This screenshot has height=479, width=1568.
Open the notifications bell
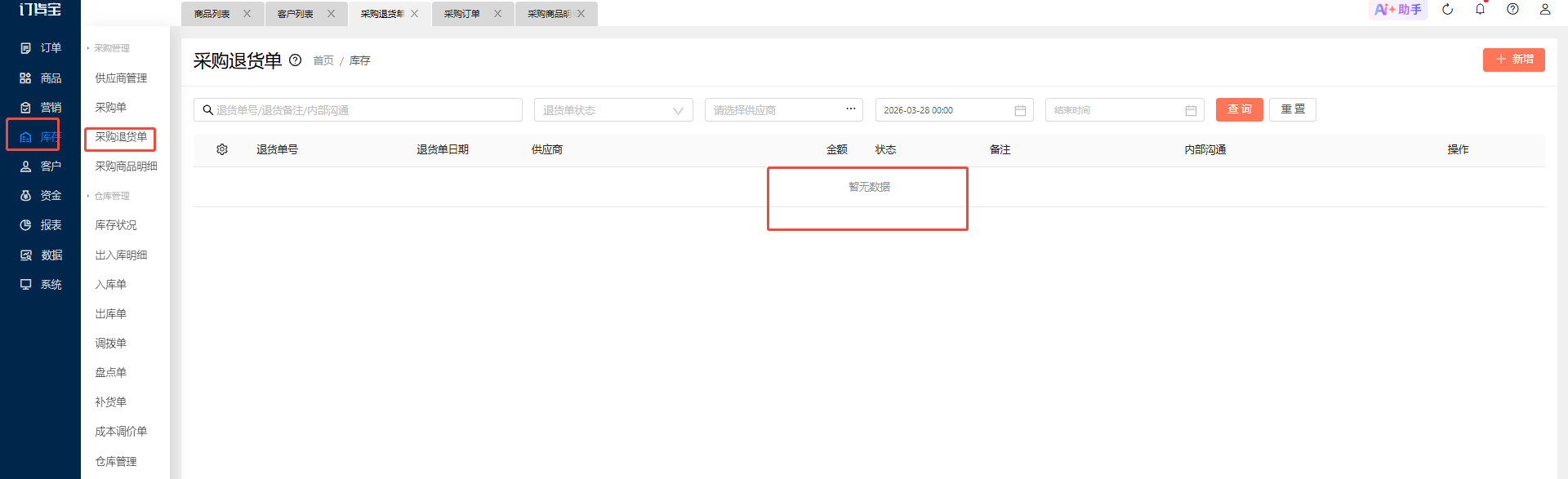click(1480, 10)
